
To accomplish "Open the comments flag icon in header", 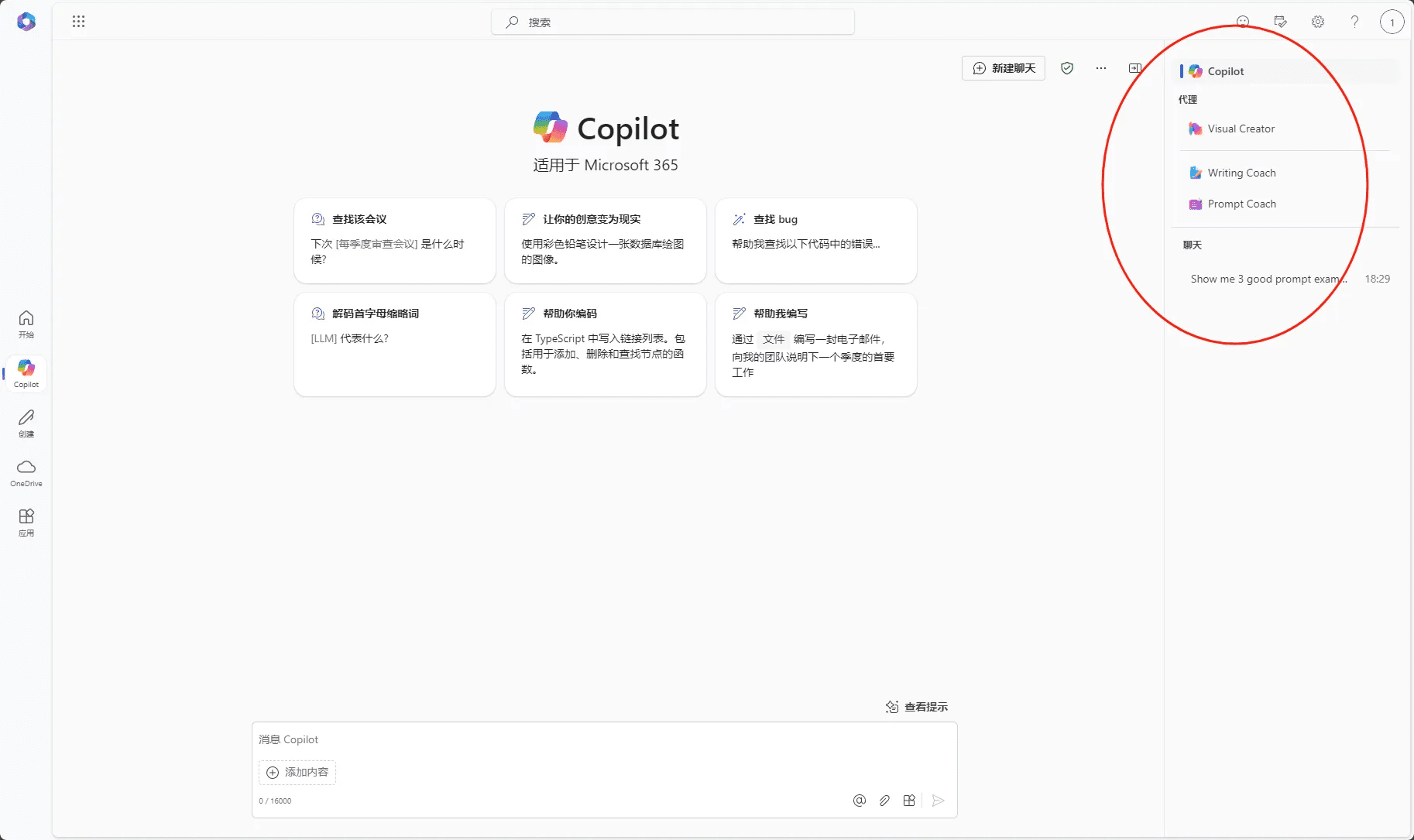I will tap(1280, 22).
